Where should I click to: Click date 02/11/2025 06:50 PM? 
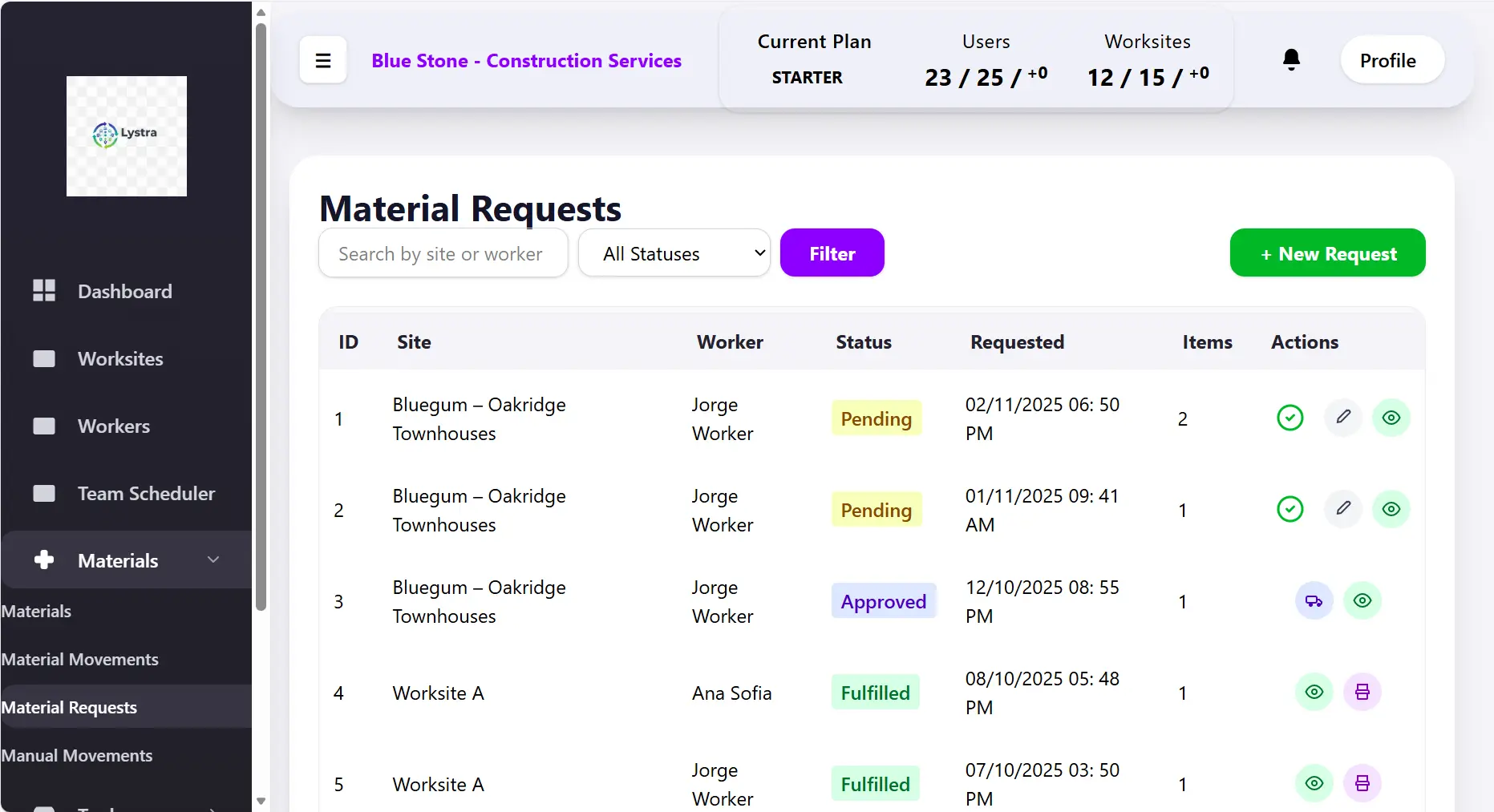coord(1043,419)
